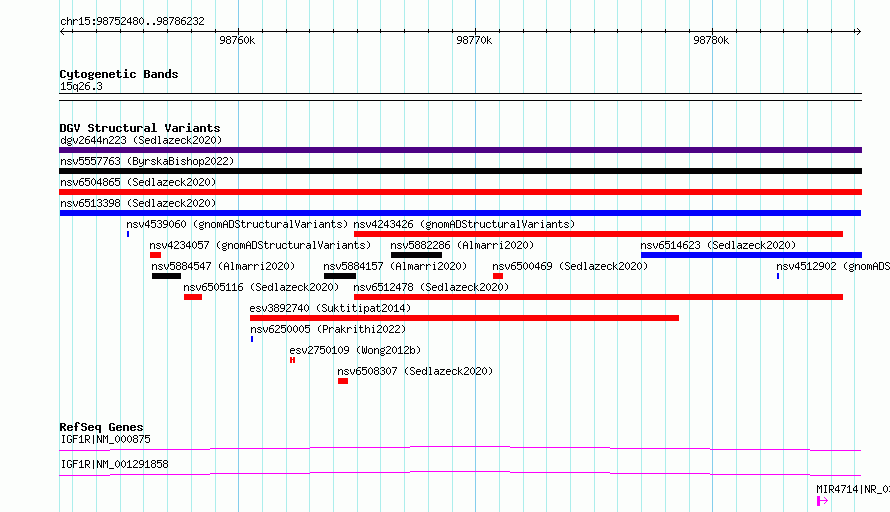Click the nsv6250005 (Prakrithi2022) label
Image resolution: width=890 pixels, height=512 pixels.
328,329
